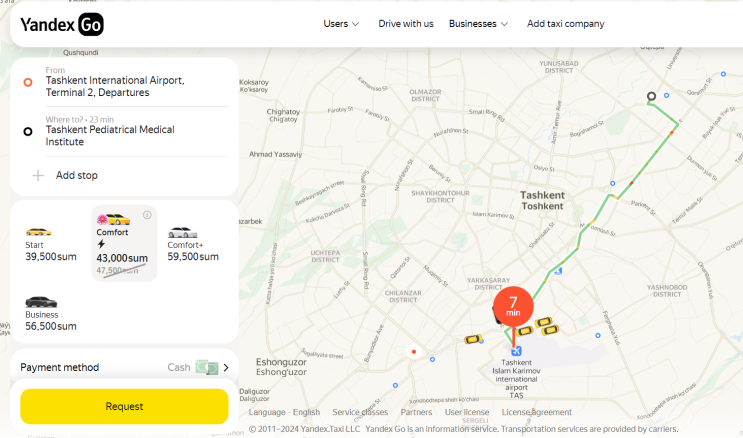Click the Businesses chevron arrow
The width and height of the screenshot is (743, 438).
(x=504, y=24)
